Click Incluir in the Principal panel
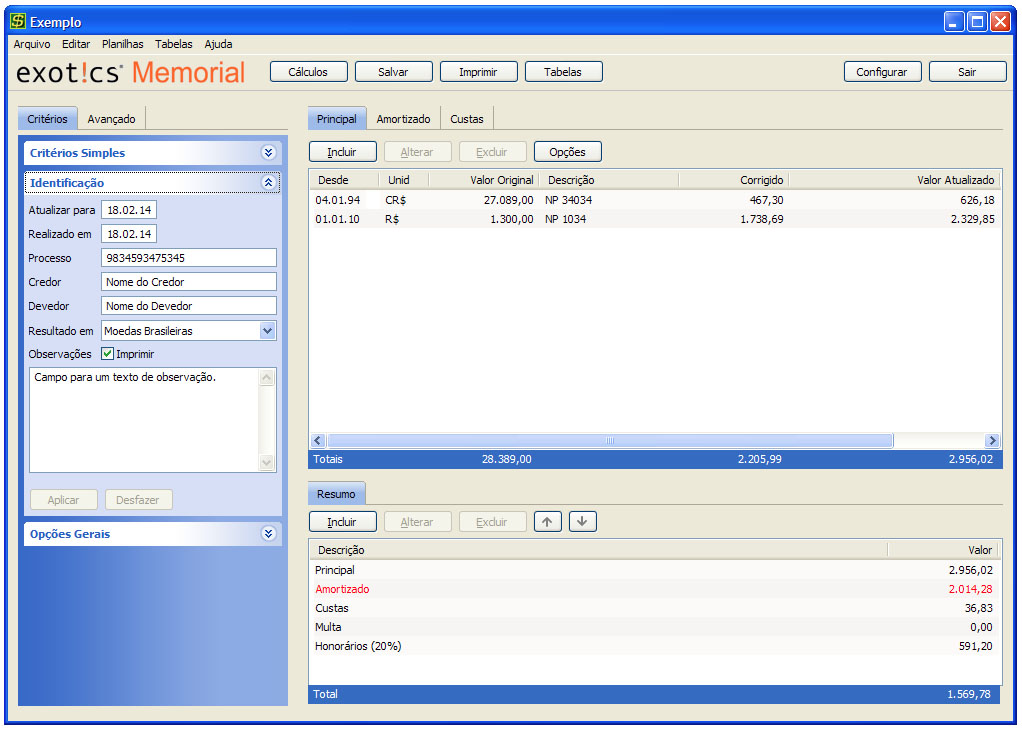Viewport: 1022px width, 730px height. click(342, 152)
